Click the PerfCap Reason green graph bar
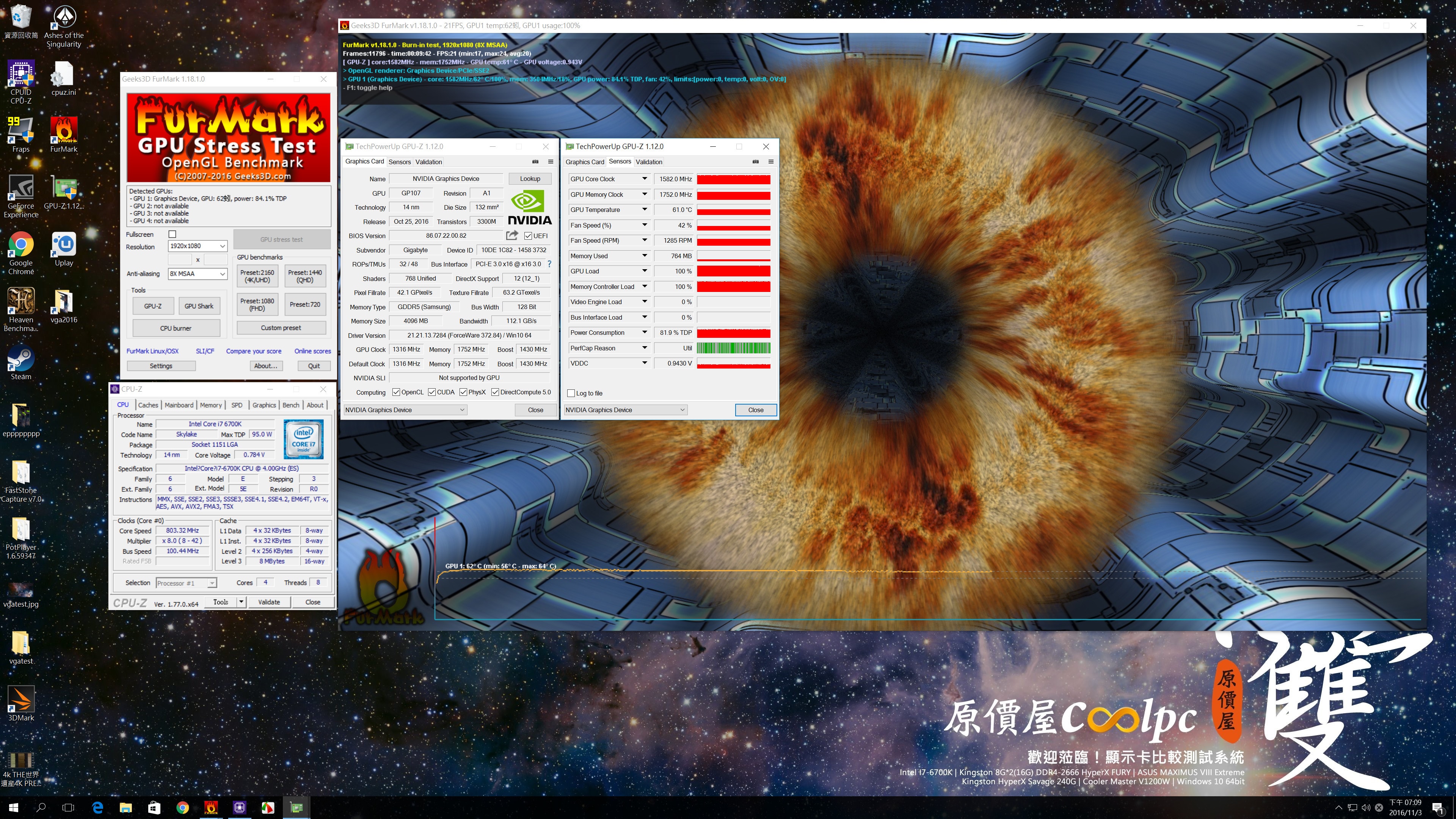Image resolution: width=1456 pixels, height=819 pixels. point(734,348)
